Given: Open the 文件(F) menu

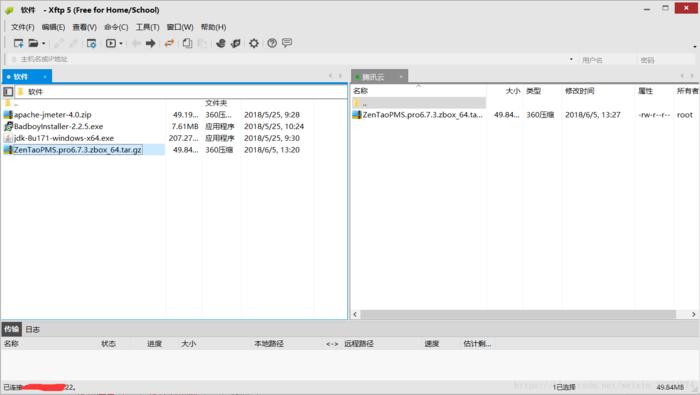Looking at the screenshot, I should click(23, 27).
